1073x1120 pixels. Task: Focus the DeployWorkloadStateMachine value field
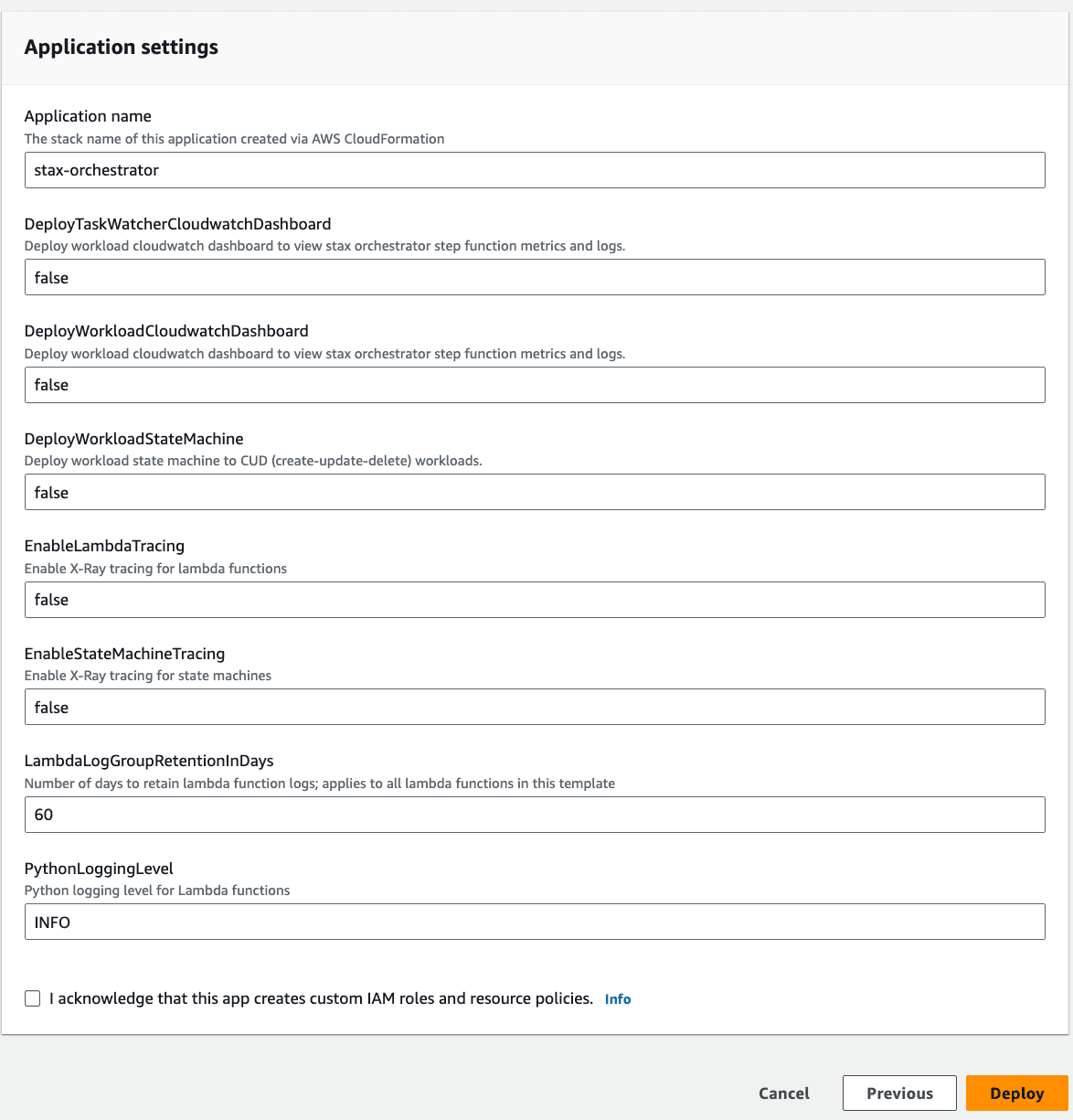coord(535,492)
